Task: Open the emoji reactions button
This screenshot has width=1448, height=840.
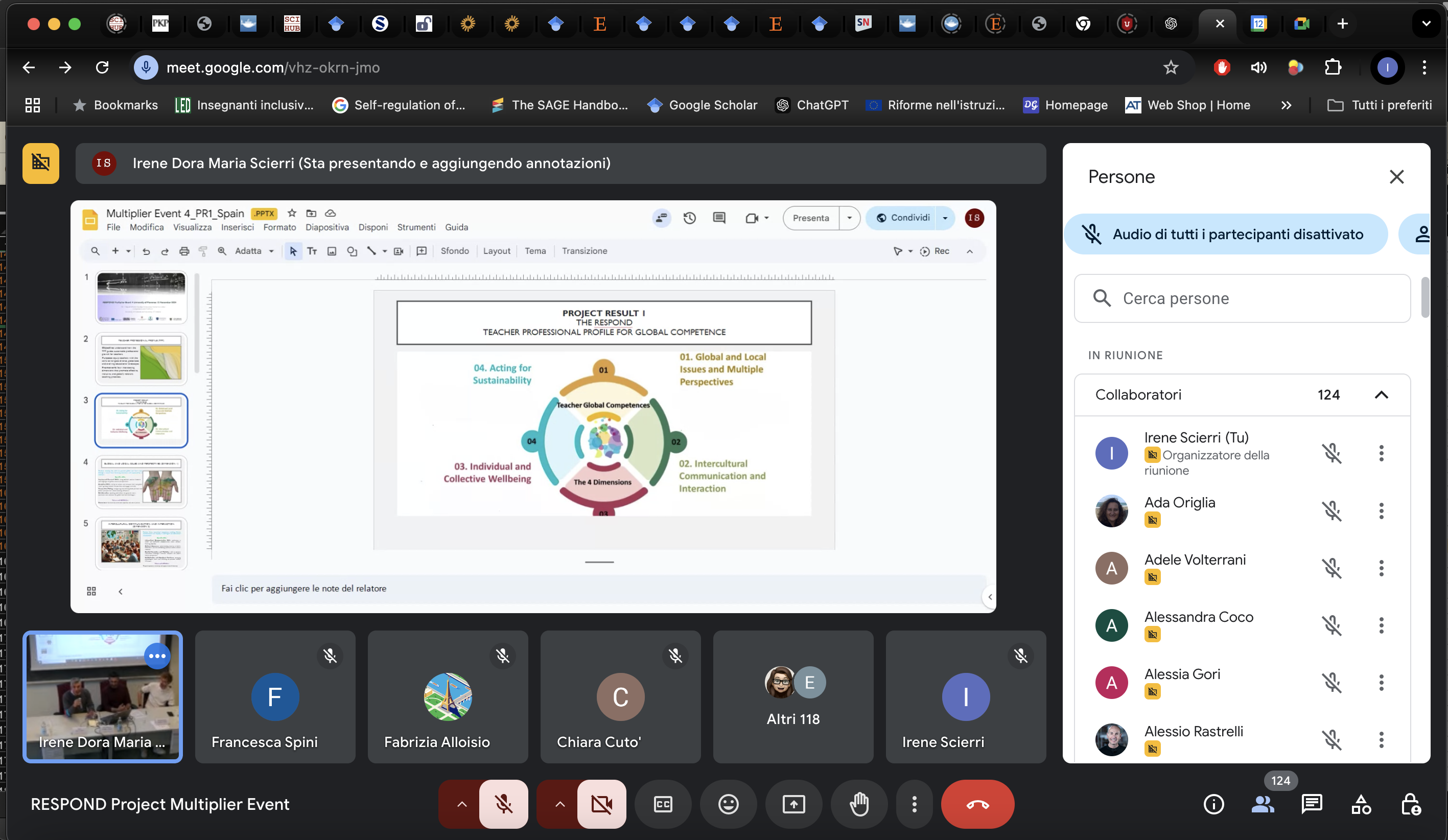Action: pos(728,804)
